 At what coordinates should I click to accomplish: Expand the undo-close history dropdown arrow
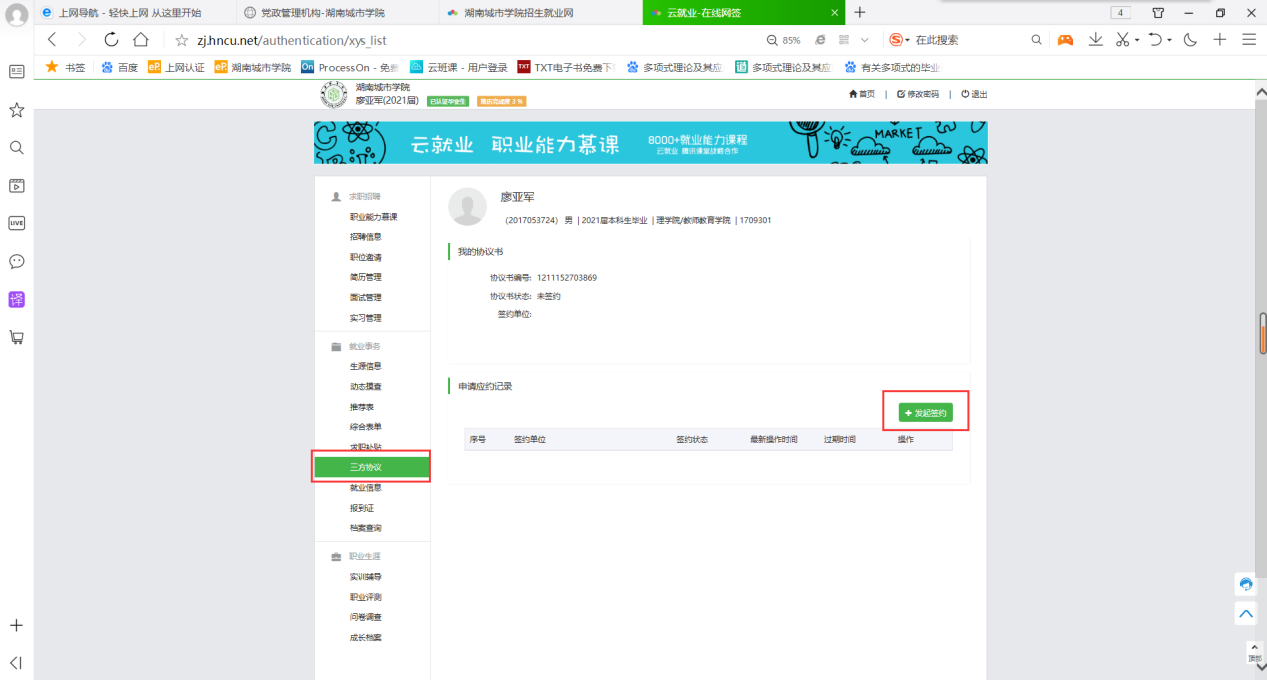click(x=1168, y=41)
